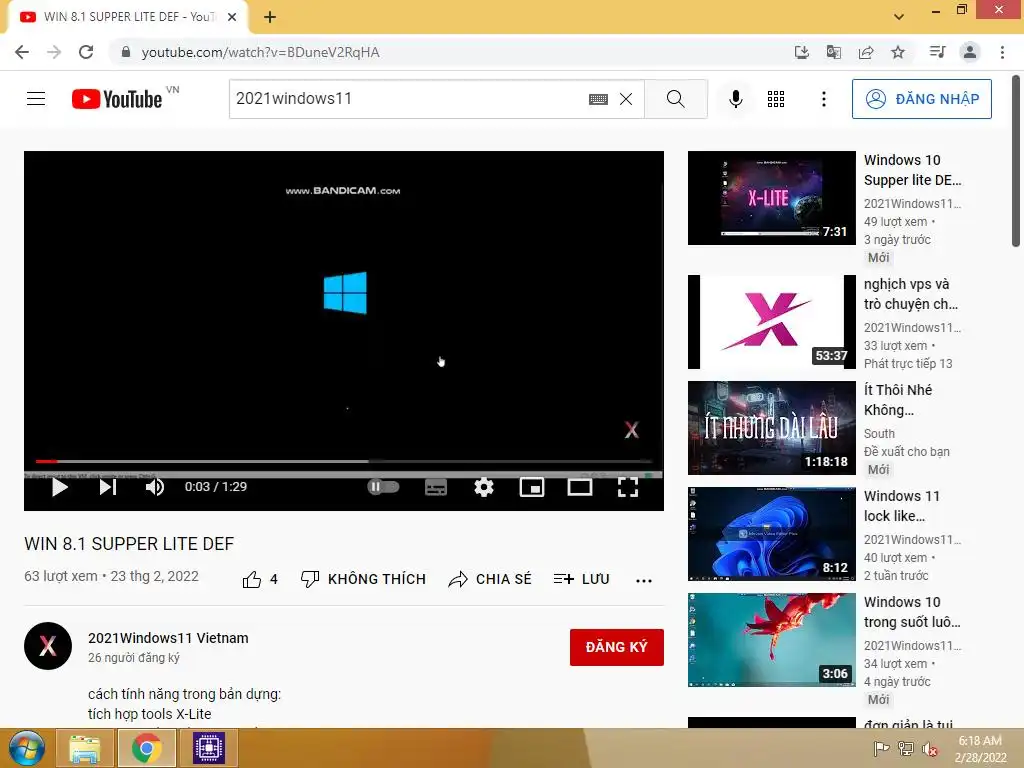Open the 2021Windows11 Vietnam channel name link
This screenshot has height=768, width=1024.
(168, 638)
